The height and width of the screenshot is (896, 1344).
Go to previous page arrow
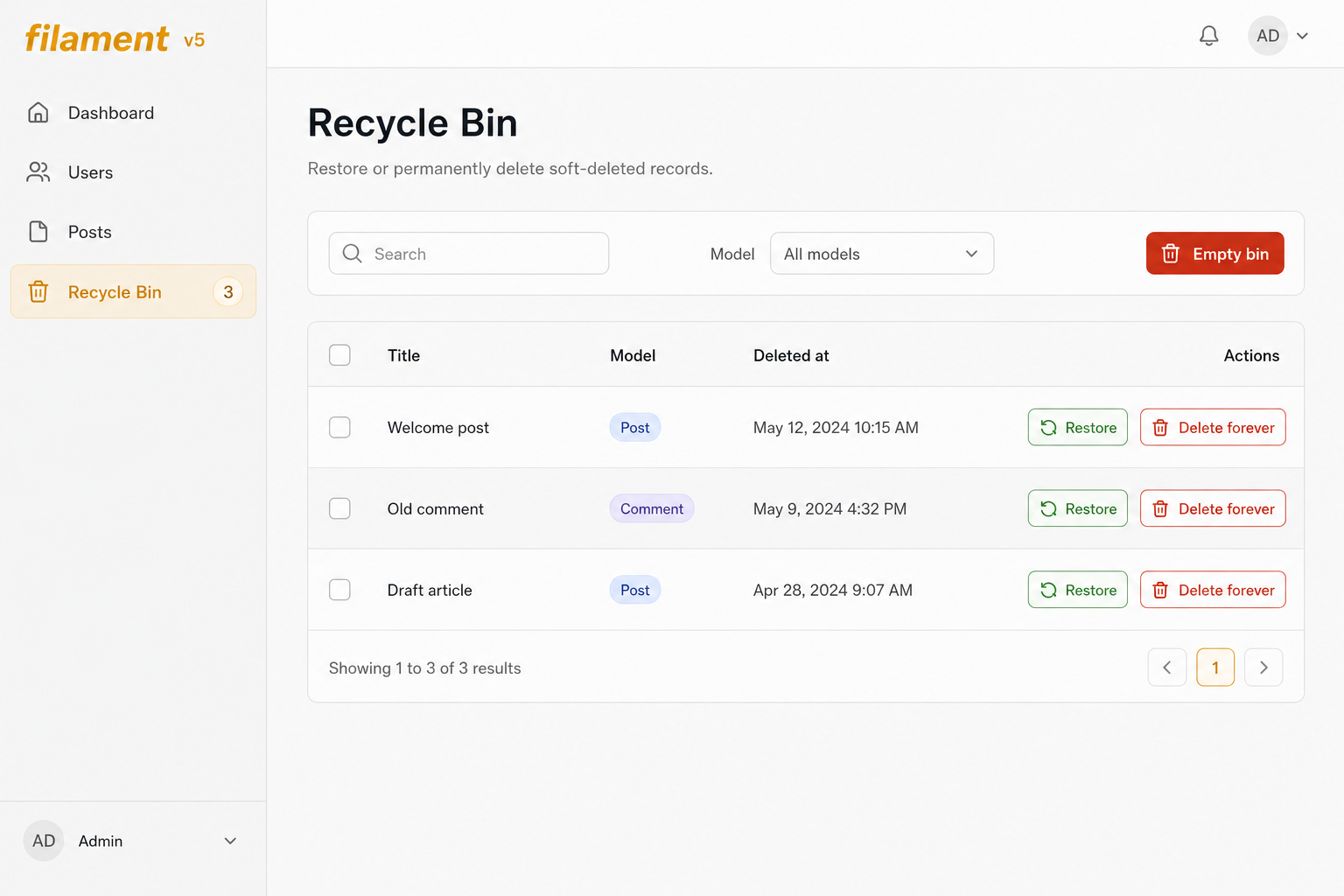coord(1167,668)
